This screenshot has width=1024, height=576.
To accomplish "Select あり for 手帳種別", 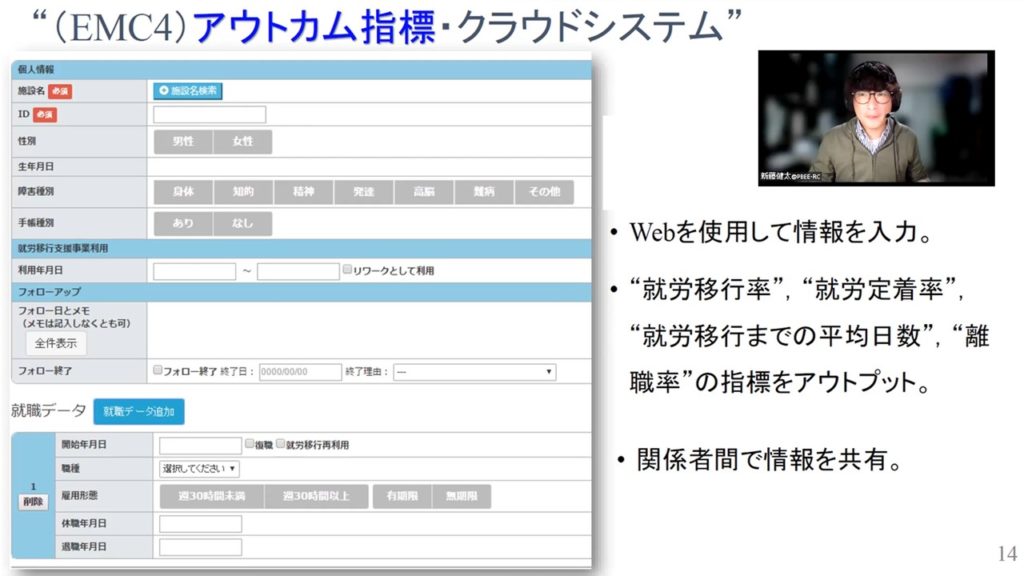I will 183,224.
